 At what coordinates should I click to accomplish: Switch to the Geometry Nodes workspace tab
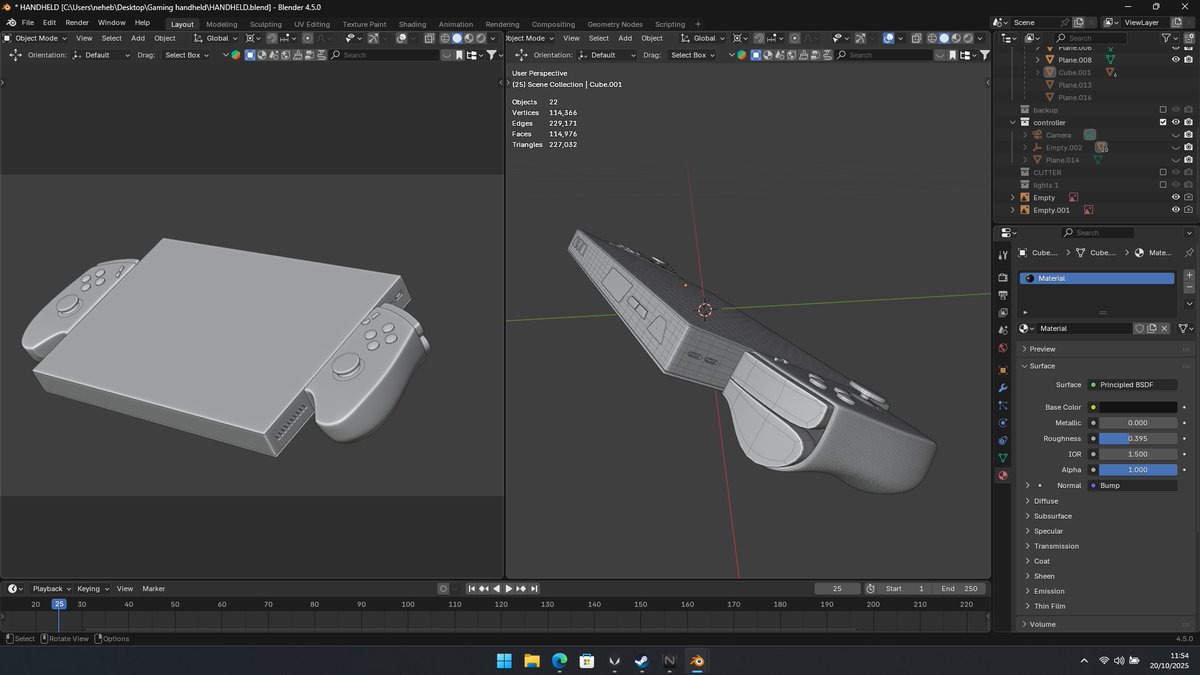click(x=615, y=24)
